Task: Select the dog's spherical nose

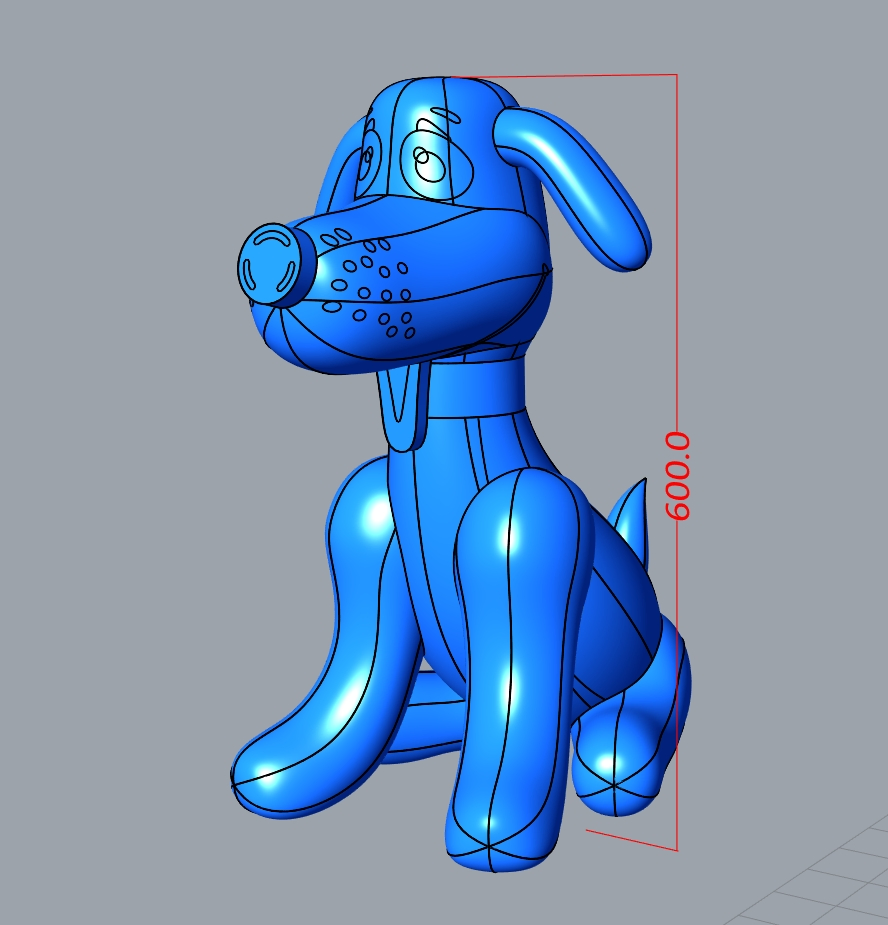Action: coord(270,262)
